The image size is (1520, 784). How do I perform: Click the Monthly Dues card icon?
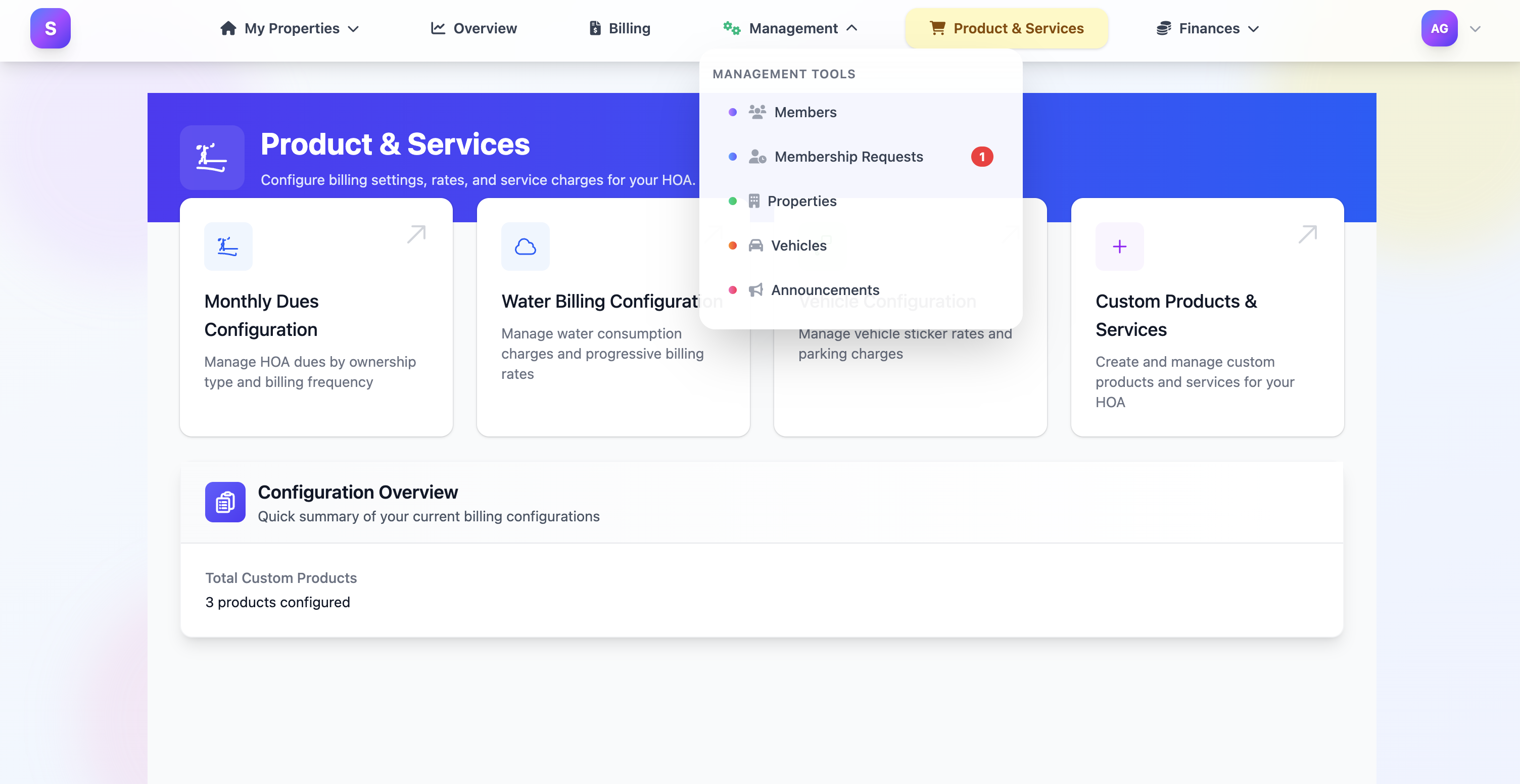[x=228, y=246]
